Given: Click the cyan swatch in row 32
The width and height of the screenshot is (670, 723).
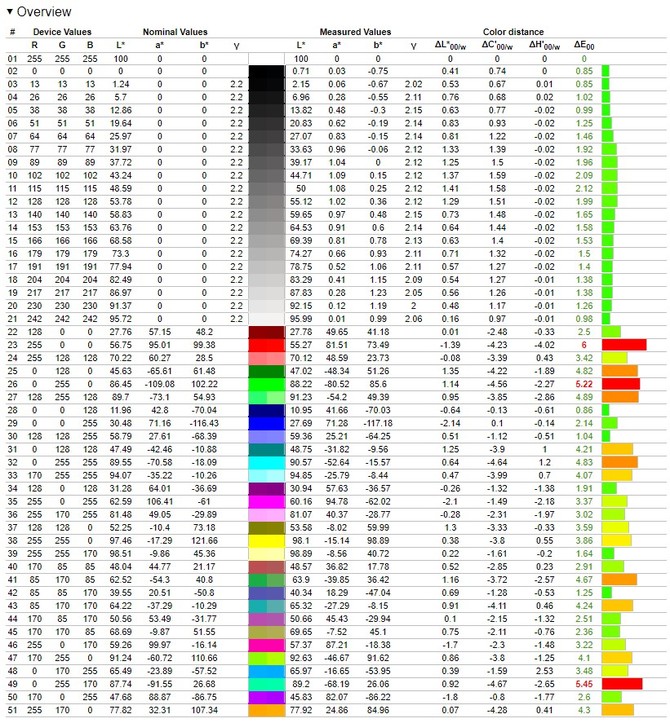Looking at the screenshot, I should [267, 462].
